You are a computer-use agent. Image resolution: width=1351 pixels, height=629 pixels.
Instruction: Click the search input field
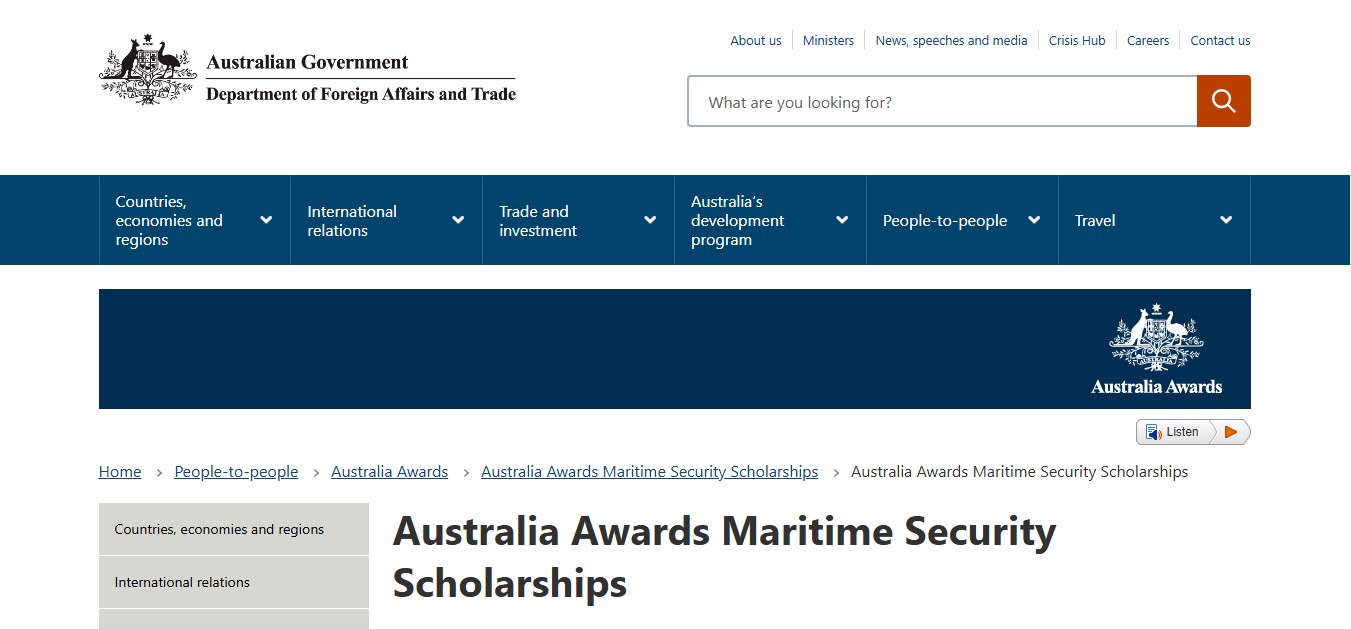coord(942,102)
